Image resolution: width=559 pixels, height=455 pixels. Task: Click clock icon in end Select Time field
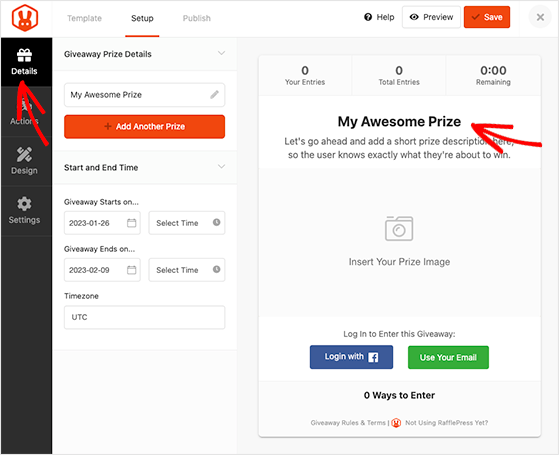tap(216, 269)
